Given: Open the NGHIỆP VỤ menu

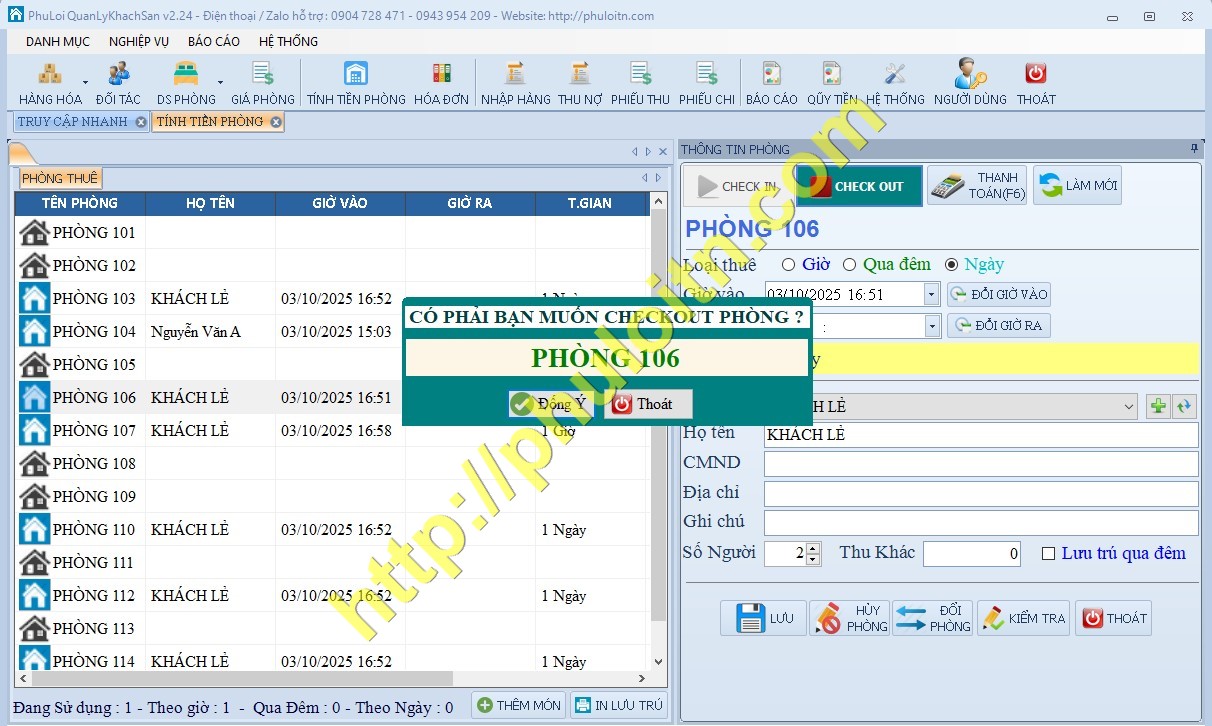Looking at the screenshot, I should [139, 41].
